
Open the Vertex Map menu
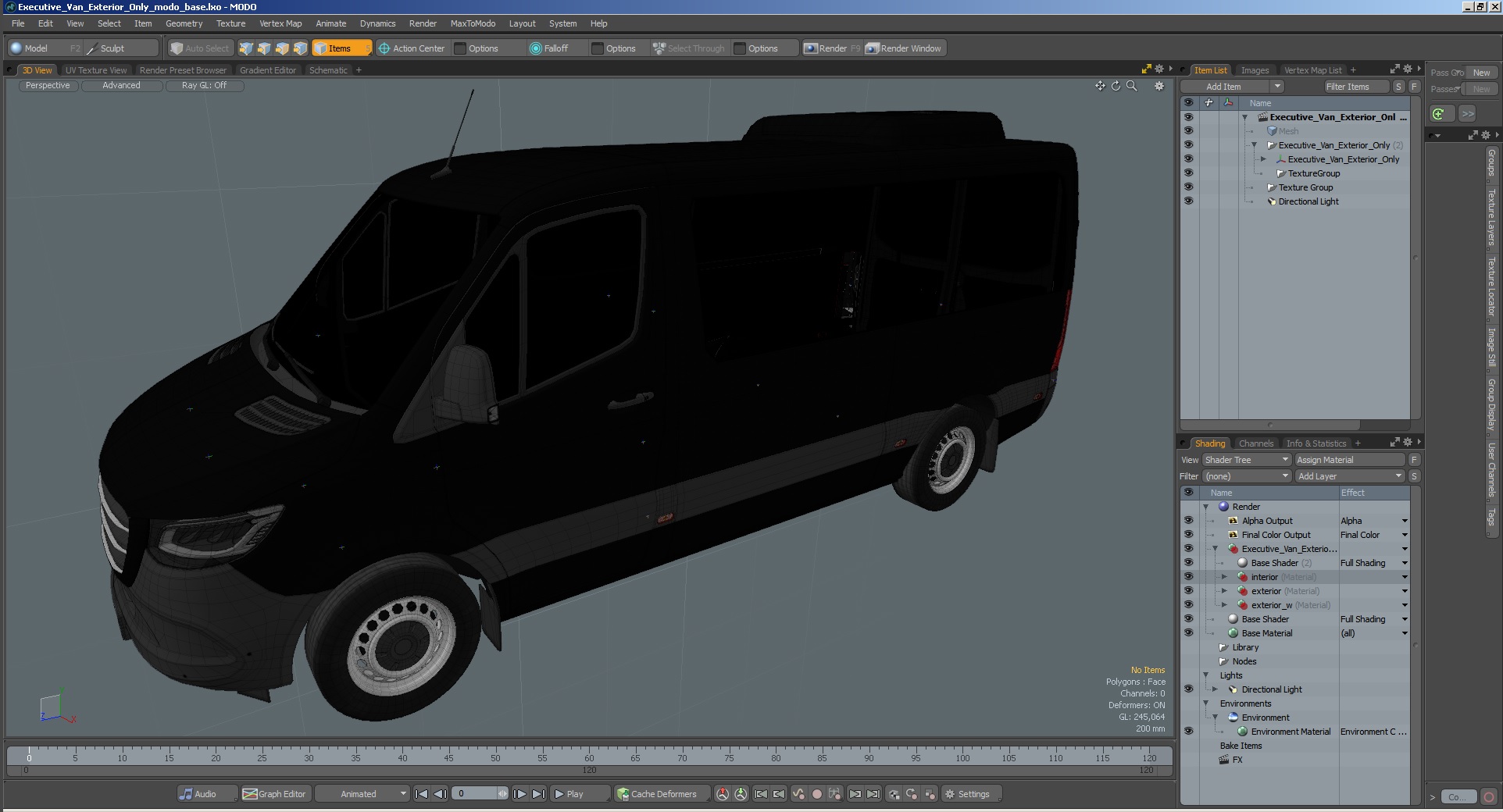pyautogui.click(x=280, y=23)
